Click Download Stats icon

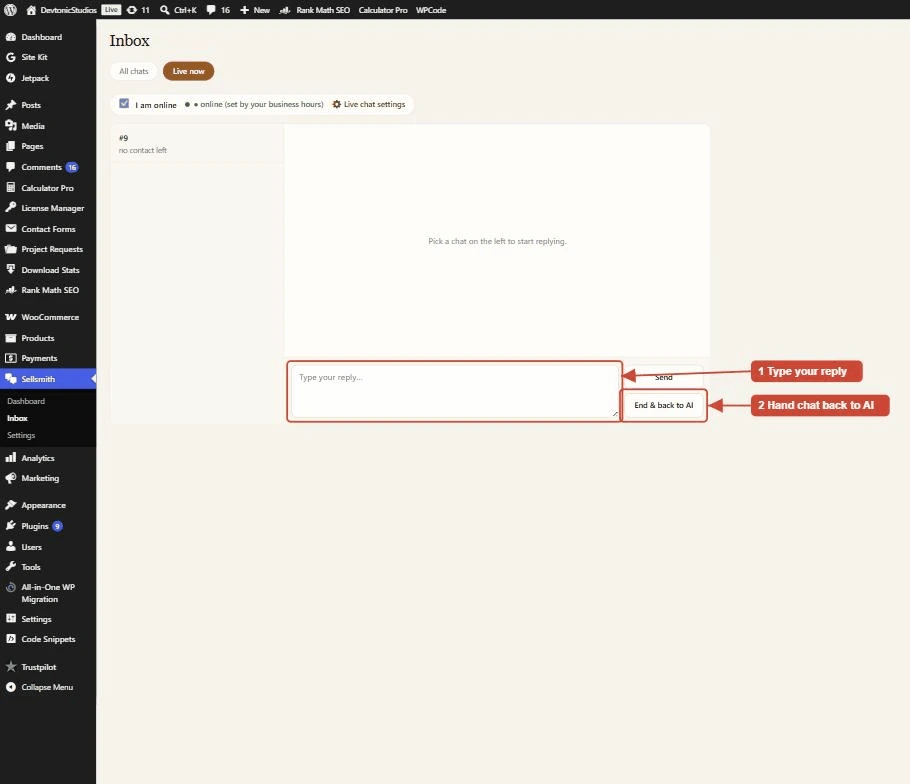tap(10, 269)
